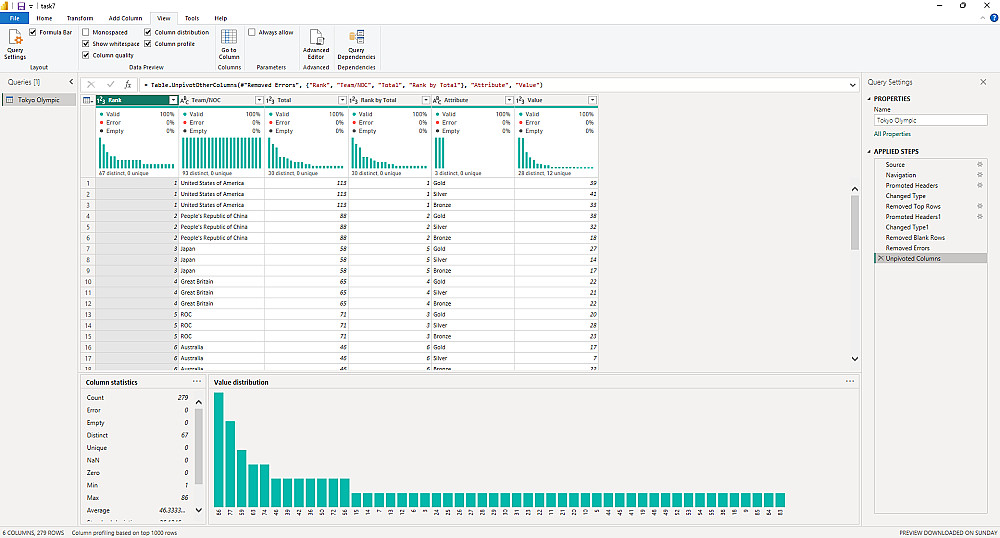Click the All Properties link
This screenshot has width=1000, height=538.
point(892,133)
